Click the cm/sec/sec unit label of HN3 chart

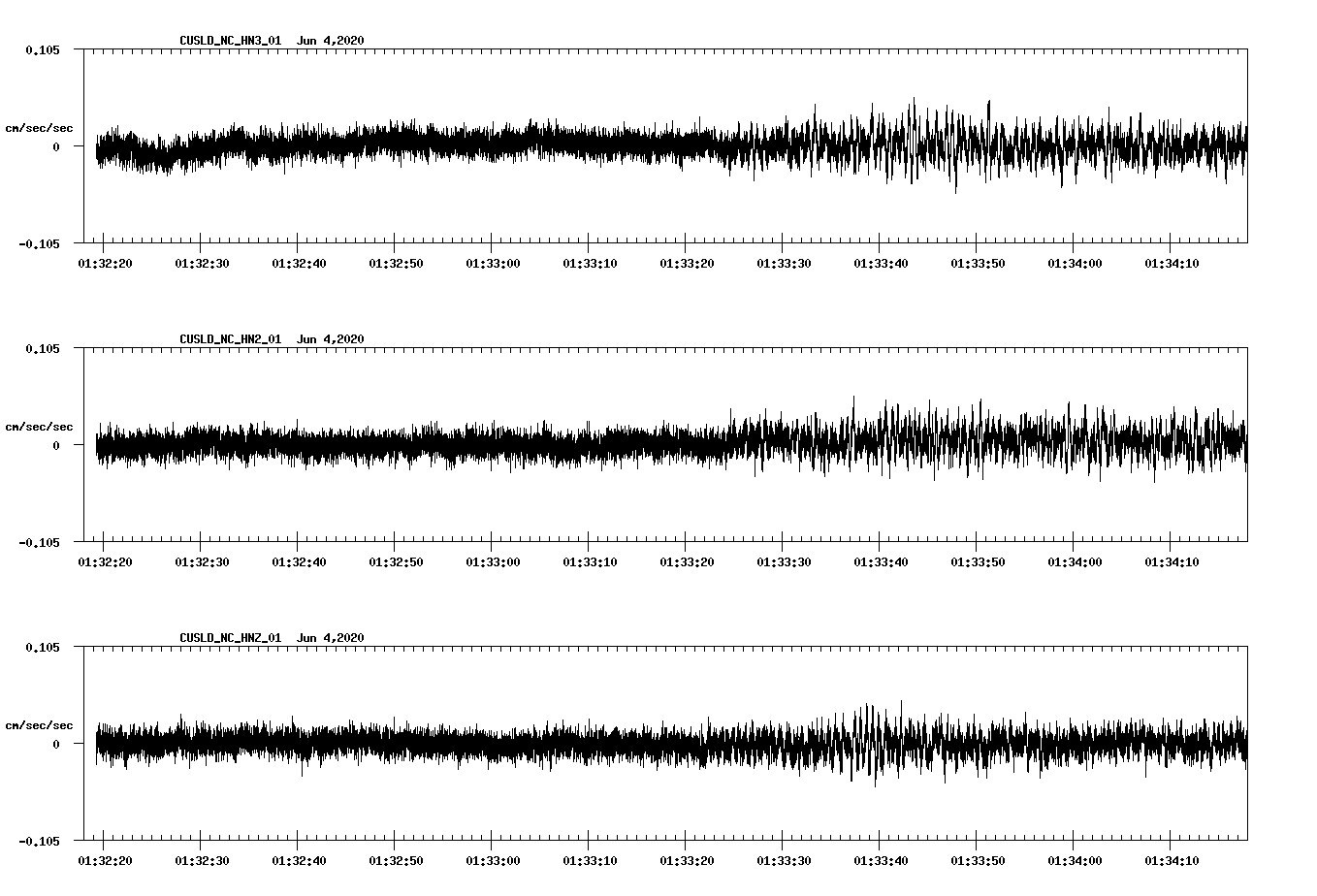(39, 128)
